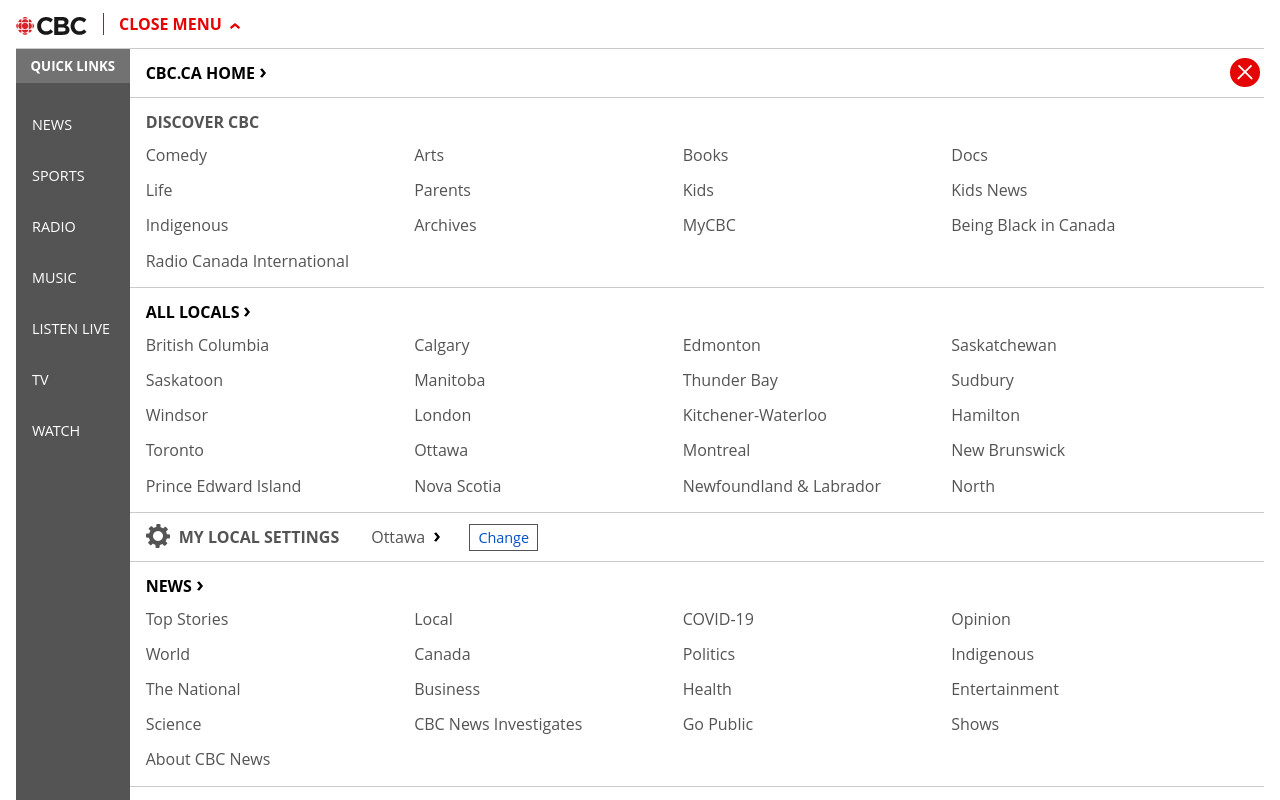Choose Manitoba local
The image size is (1280, 800).
(x=449, y=380)
